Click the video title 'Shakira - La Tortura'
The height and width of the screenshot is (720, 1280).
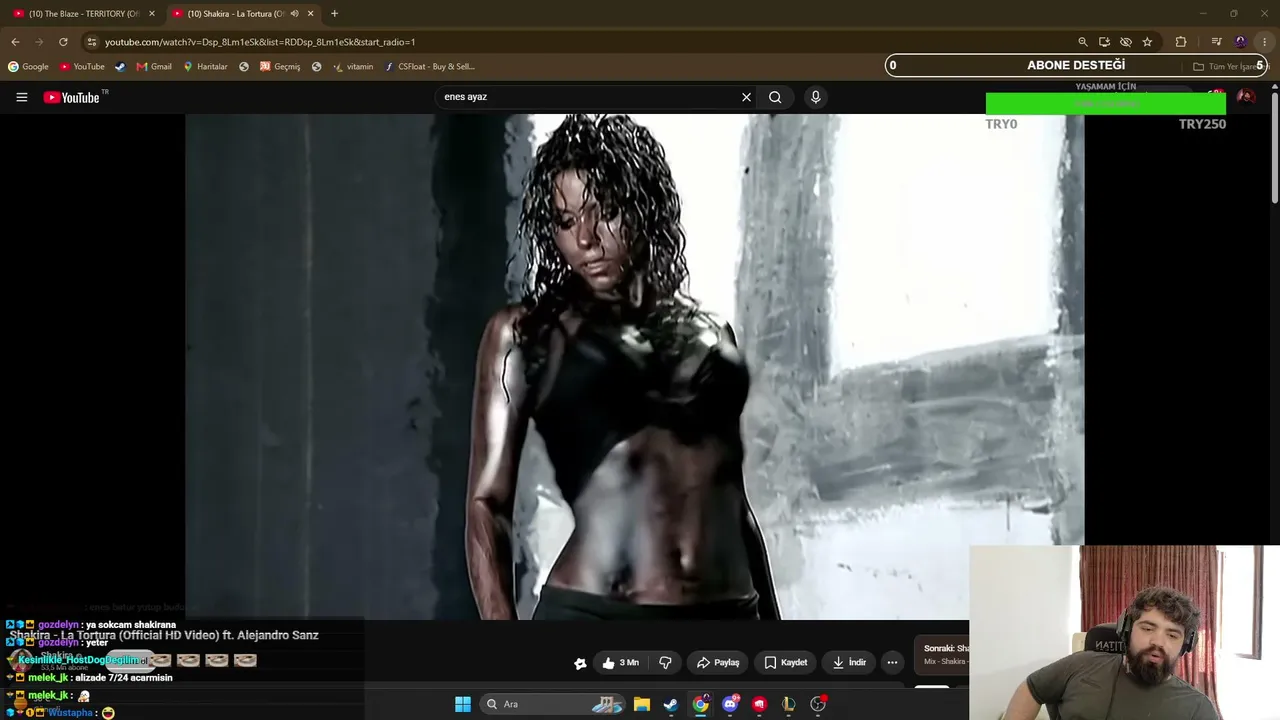click(164, 635)
